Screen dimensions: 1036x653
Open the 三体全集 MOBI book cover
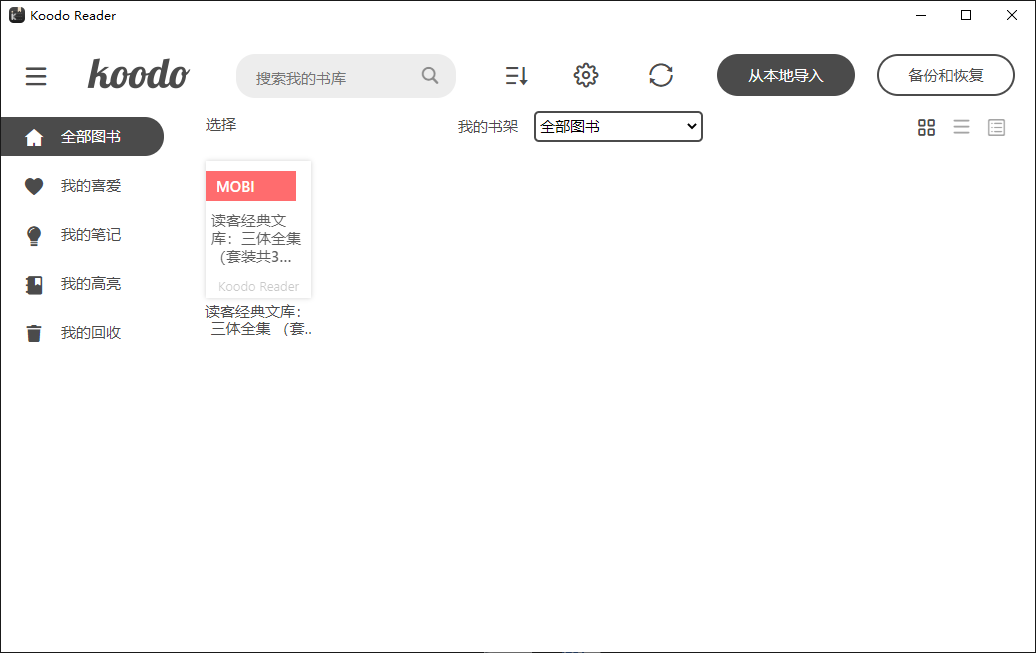258,229
